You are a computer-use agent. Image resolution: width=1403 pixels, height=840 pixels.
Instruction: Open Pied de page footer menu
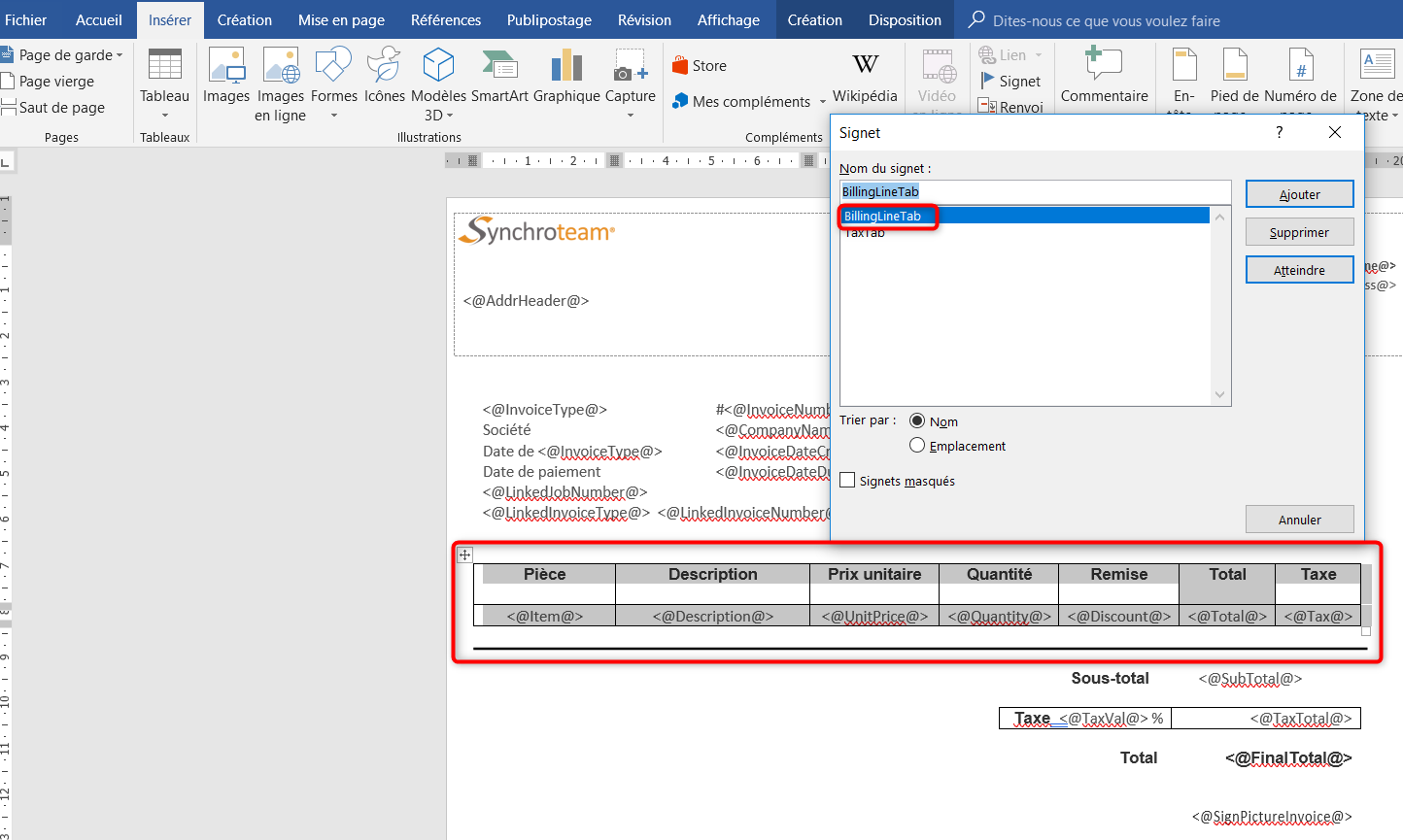click(x=1235, y=80)
